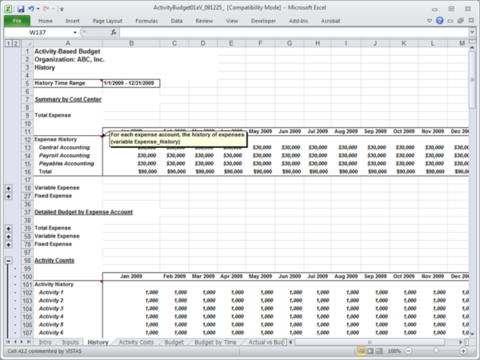Click the Undo arrow icon
This screenshot has width=480, height=360.
click(31, 9)
